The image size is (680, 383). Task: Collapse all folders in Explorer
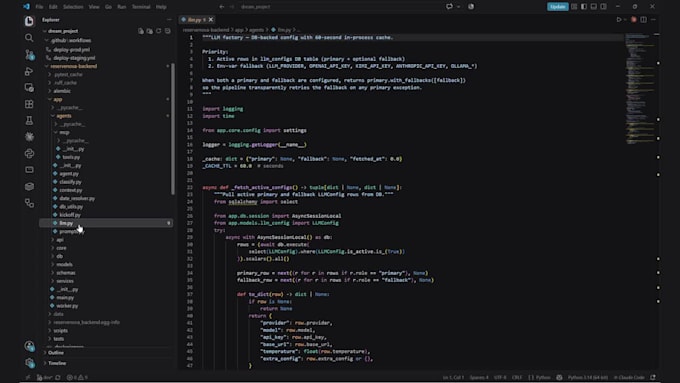(167, 31)
